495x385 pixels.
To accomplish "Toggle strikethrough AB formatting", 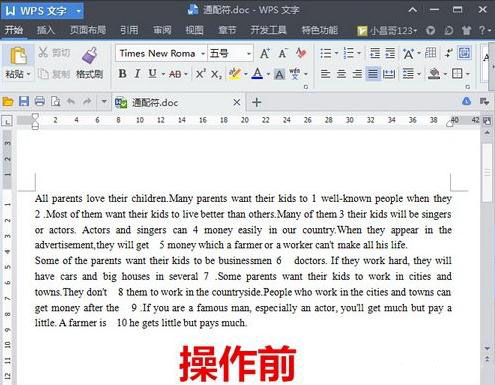I will [x=175, y=74].
